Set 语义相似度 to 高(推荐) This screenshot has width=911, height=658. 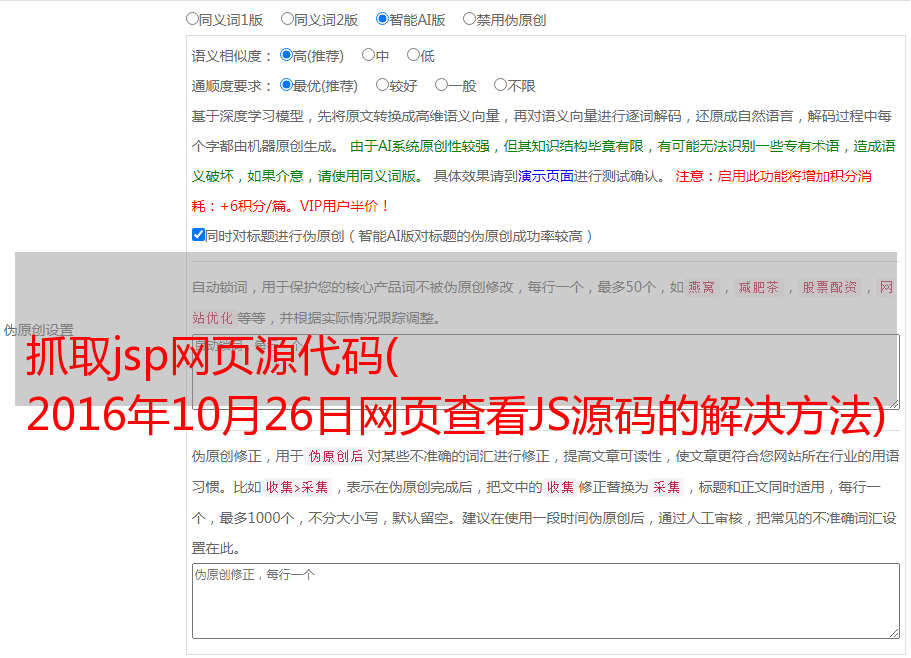[x=286, y=55]
